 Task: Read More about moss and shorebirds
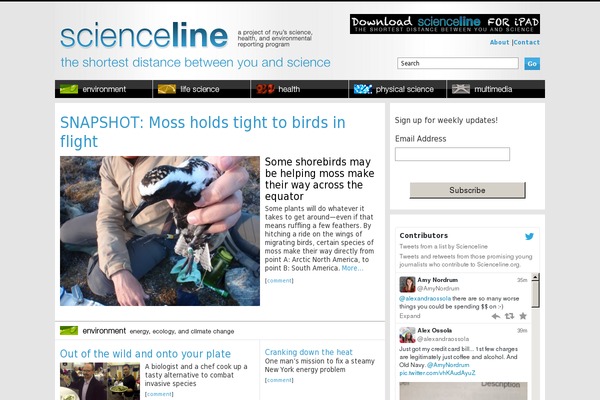coord(352,268)
